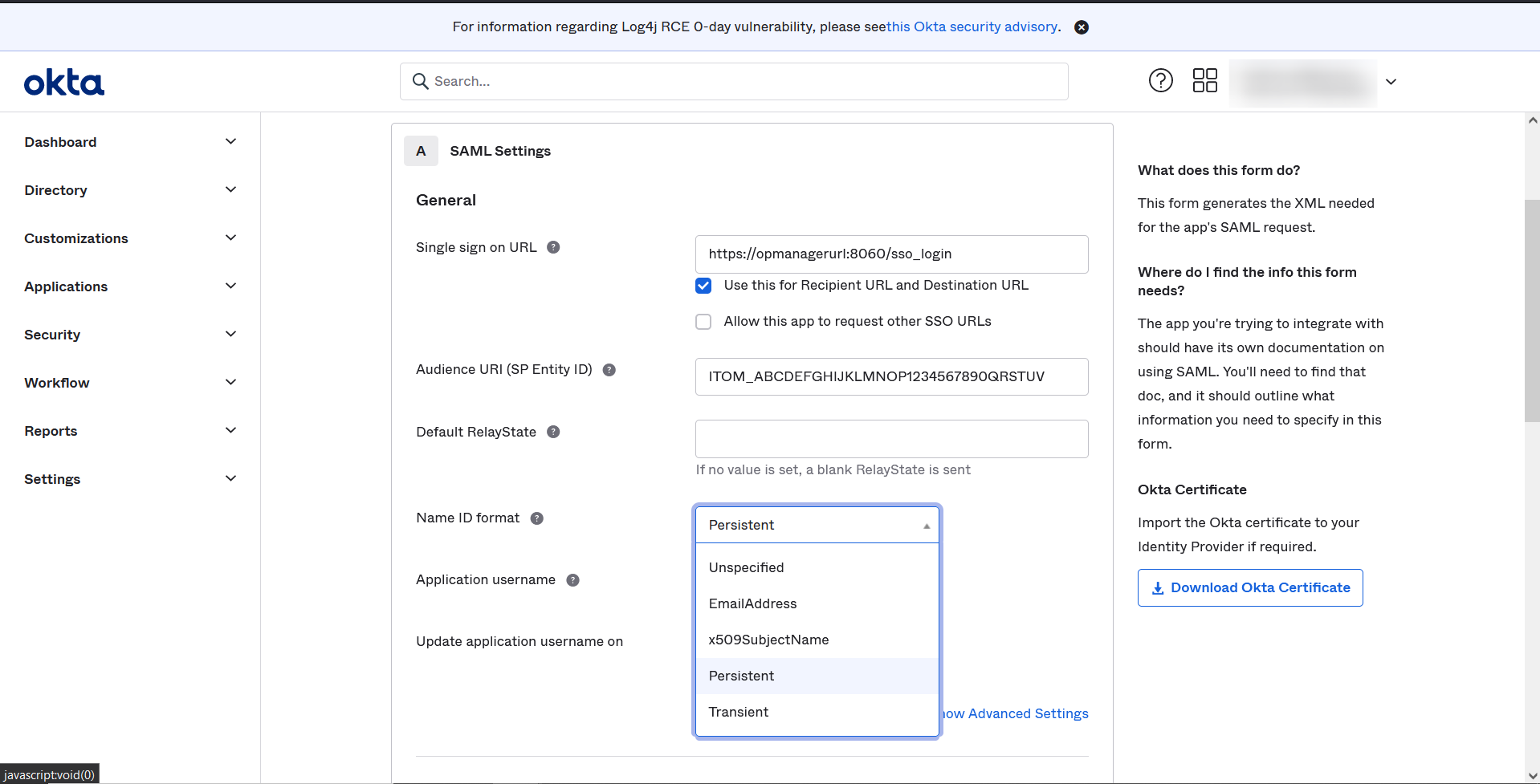Click help icon beside Audience URI
The width and height of the screenshot is (1540, 784).
tap(609, 370)
